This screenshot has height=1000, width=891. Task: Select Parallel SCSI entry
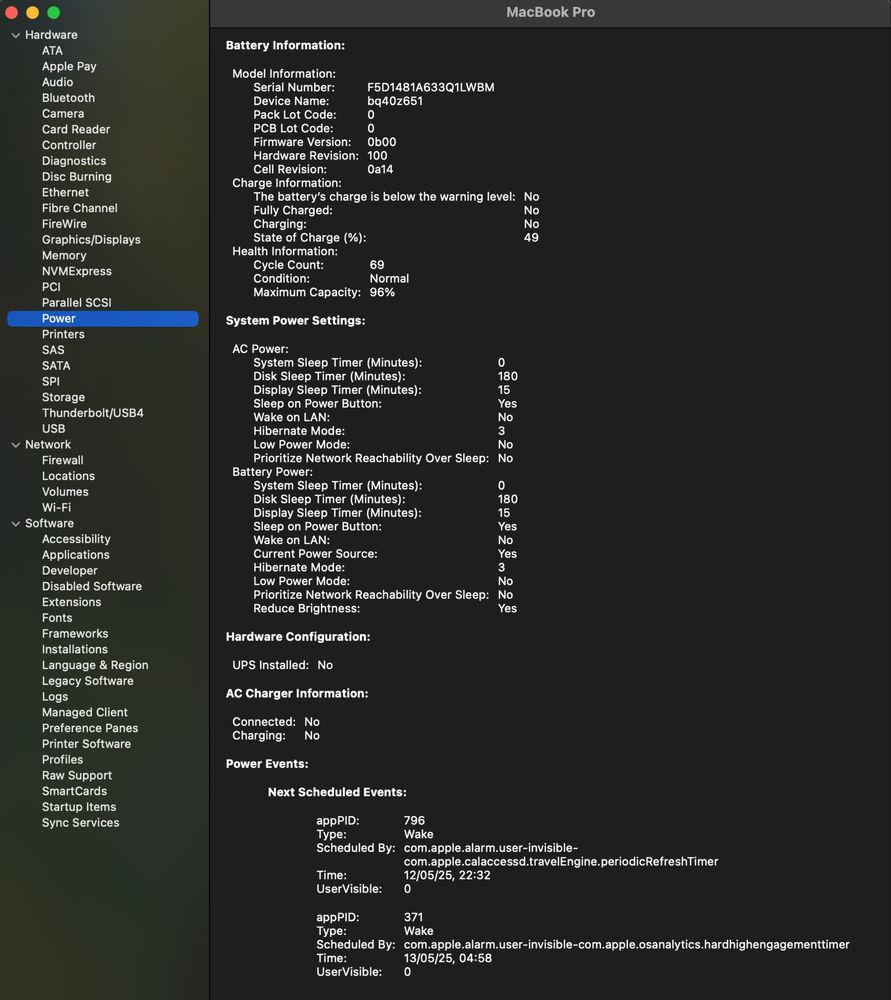tap(77, 302)
